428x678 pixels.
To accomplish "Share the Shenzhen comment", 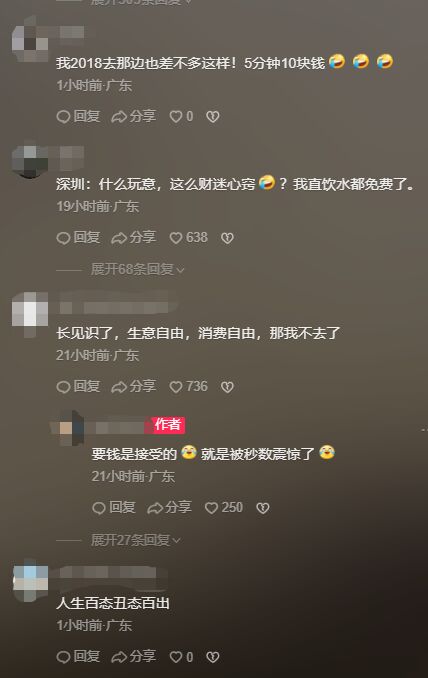I will 133,238.
